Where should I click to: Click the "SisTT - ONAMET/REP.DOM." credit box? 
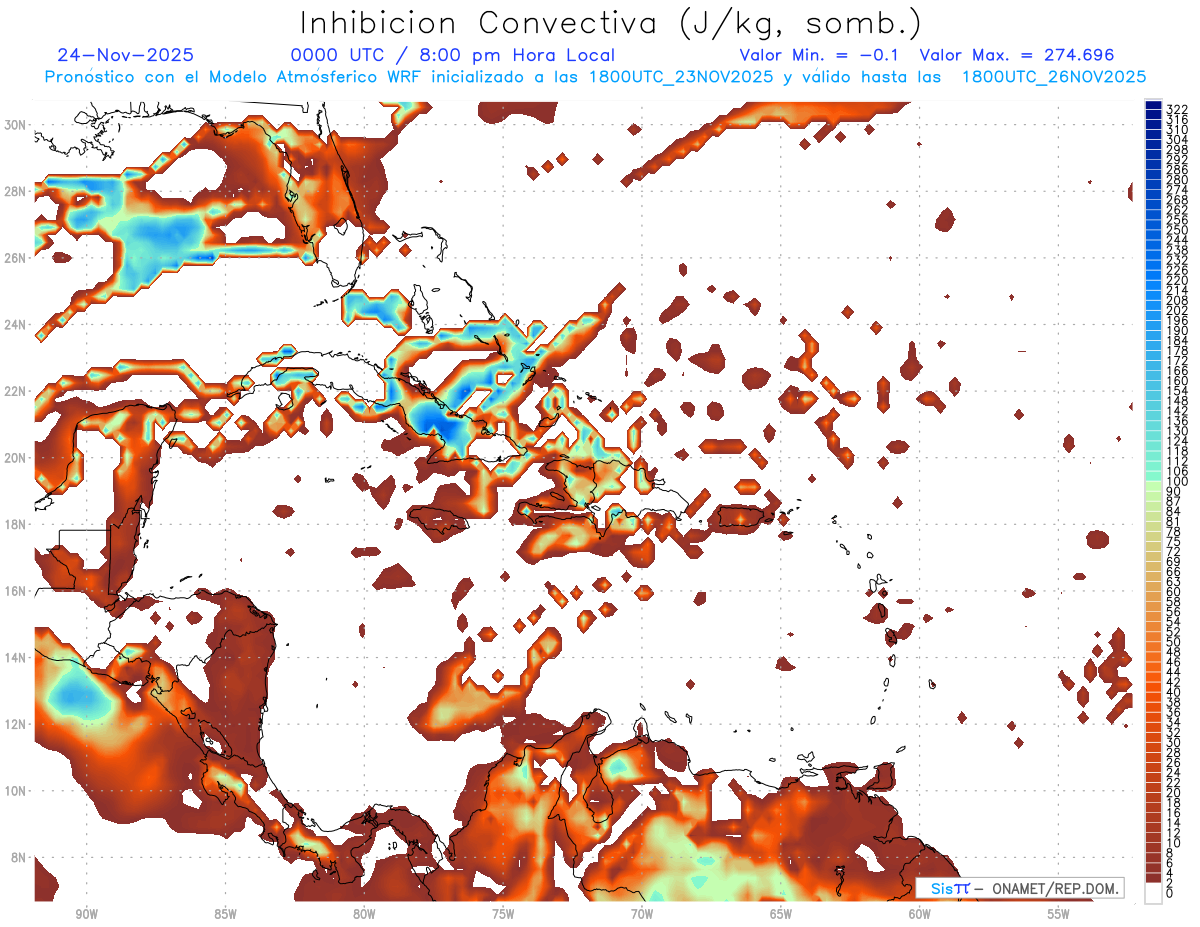(1020, 888)
